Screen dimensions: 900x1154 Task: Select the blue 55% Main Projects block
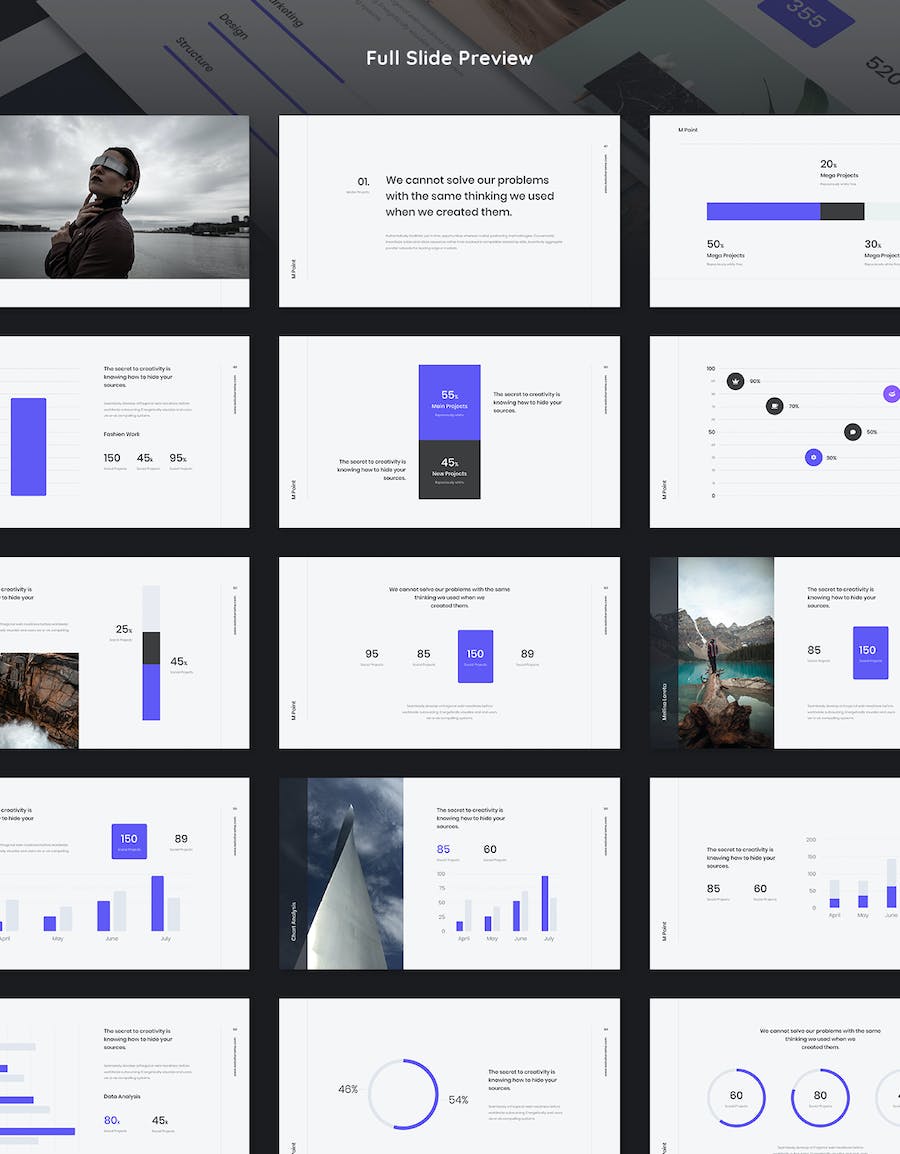tap(449, 402)
